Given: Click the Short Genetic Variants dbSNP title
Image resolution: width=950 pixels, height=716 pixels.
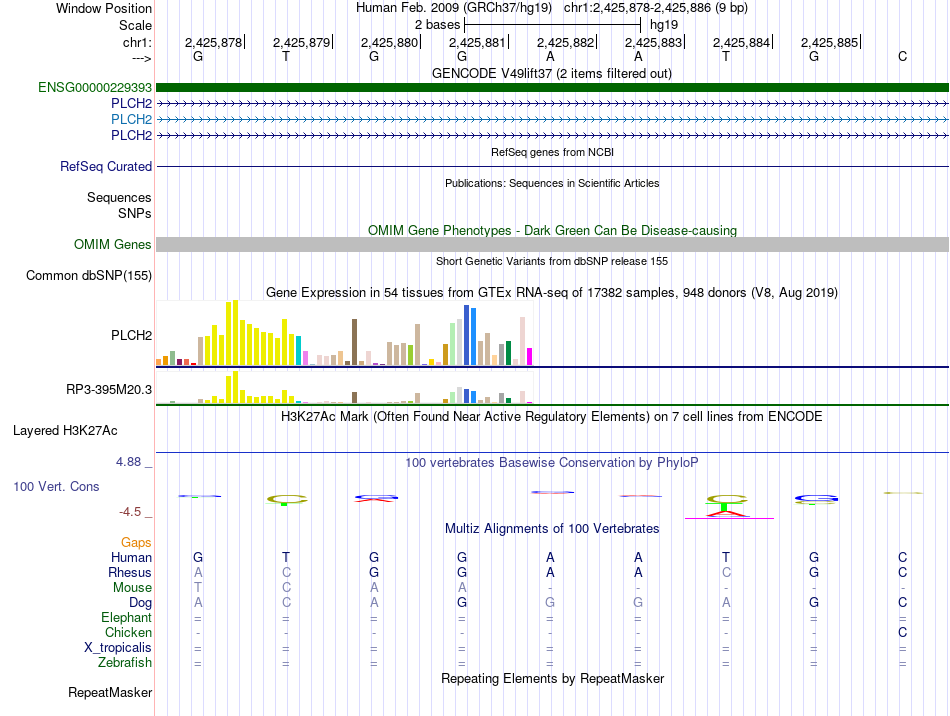Looking at the screenshot, I should coord(552,261).
